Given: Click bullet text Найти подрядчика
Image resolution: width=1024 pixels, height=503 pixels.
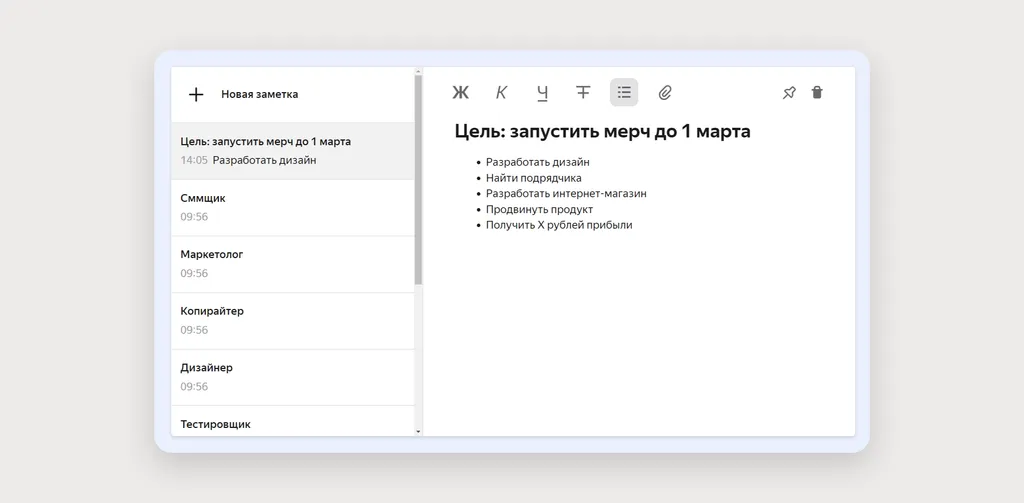Looking at the screenshot, I should (534, 178).
